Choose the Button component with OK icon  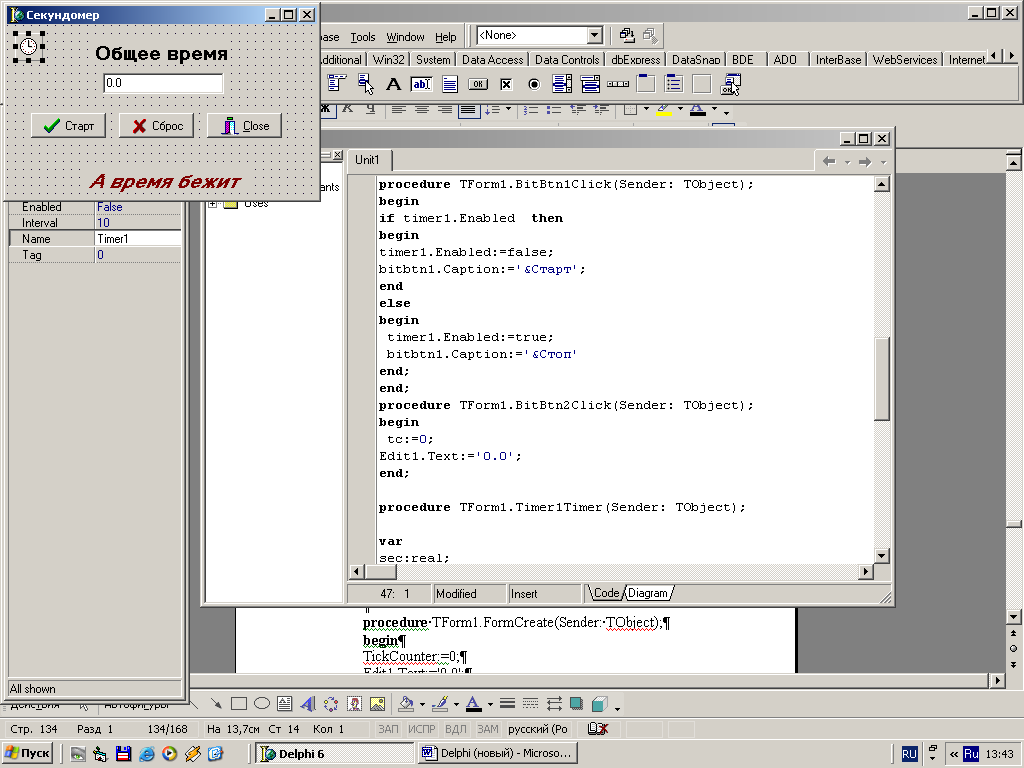(x=478, y=85)
